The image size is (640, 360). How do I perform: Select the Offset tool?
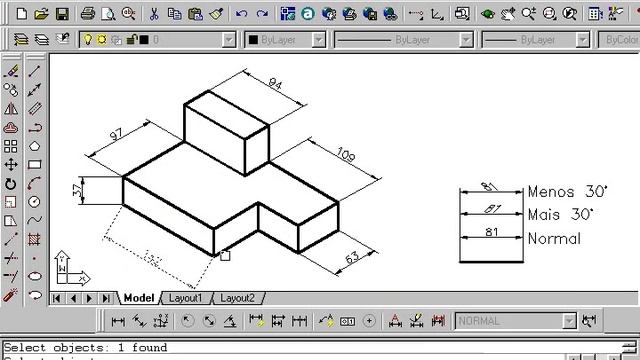(11, 127)
